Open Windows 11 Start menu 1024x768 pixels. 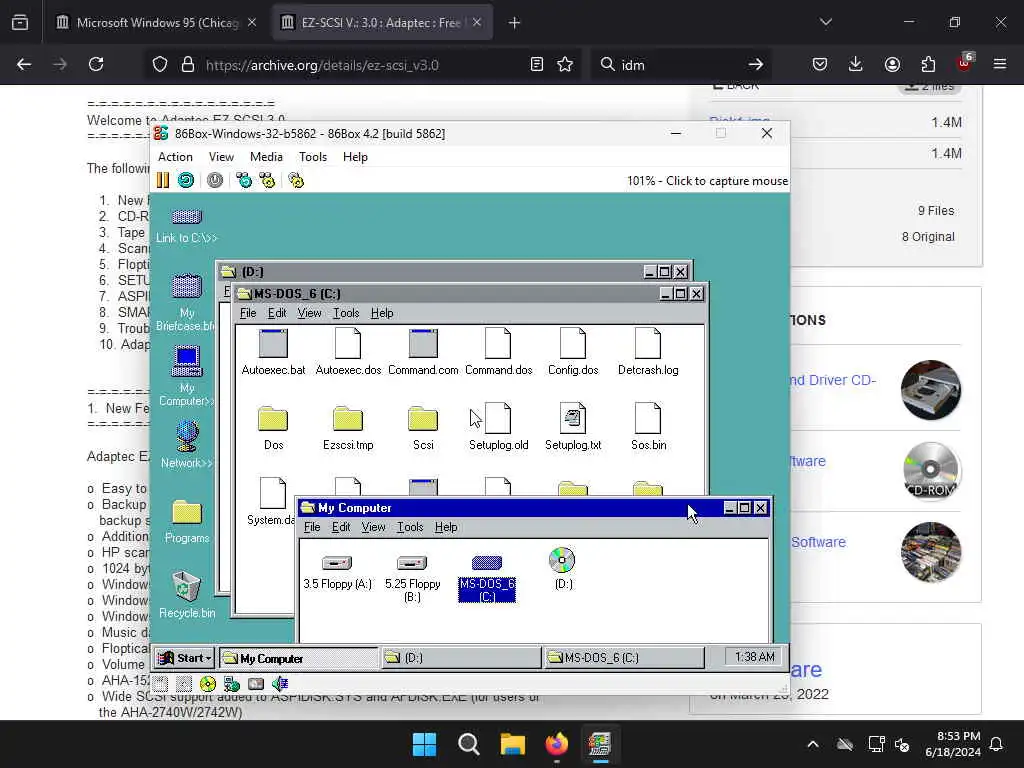[424, 744]
